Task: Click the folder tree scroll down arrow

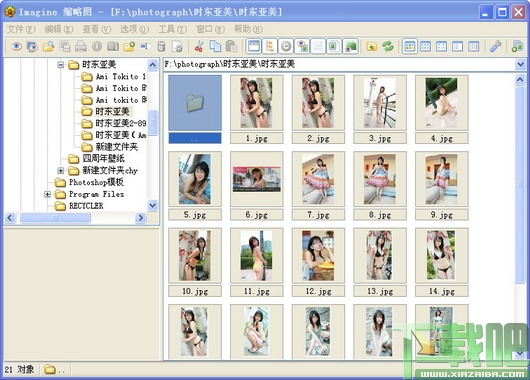Action: tap(153, 206)
